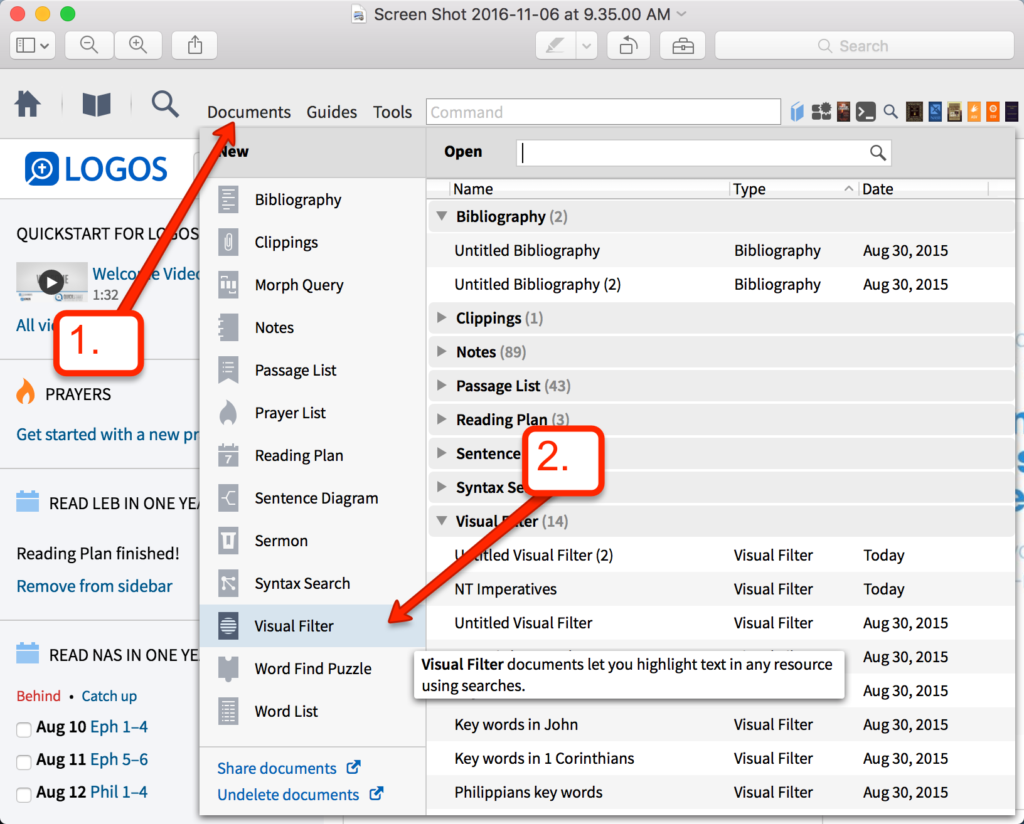Choose Visual Filter from New list
1024x824 pixels.
pyautogui.click(x=313, y=626)
